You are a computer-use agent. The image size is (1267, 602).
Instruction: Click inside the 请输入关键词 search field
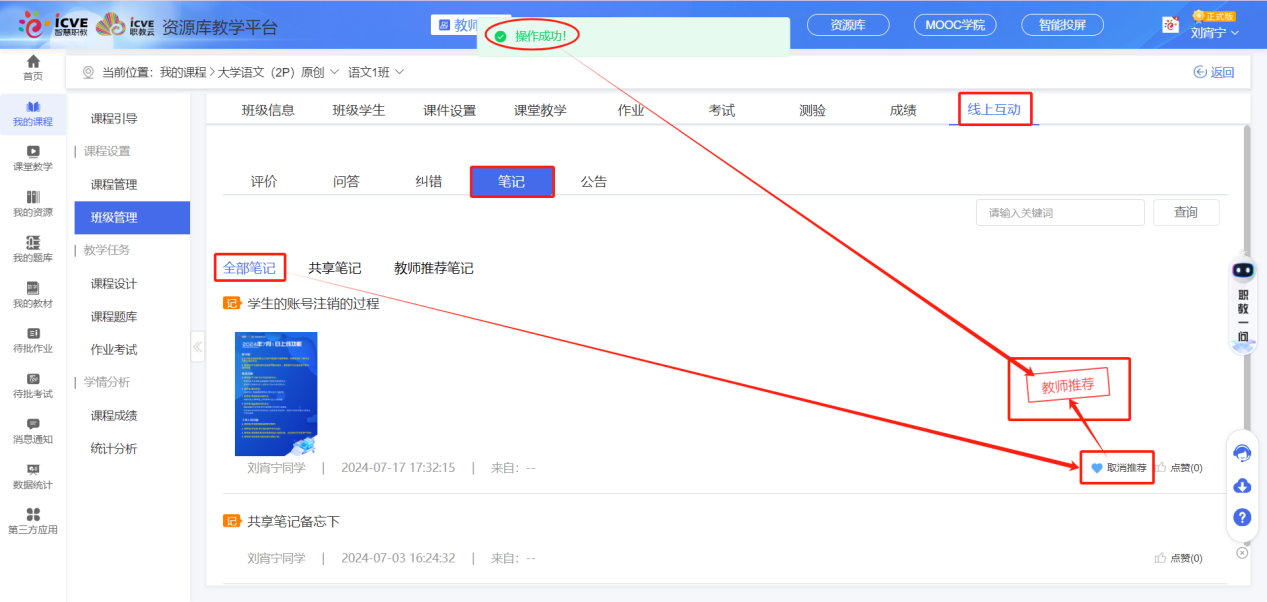(x=1059, y=212)
